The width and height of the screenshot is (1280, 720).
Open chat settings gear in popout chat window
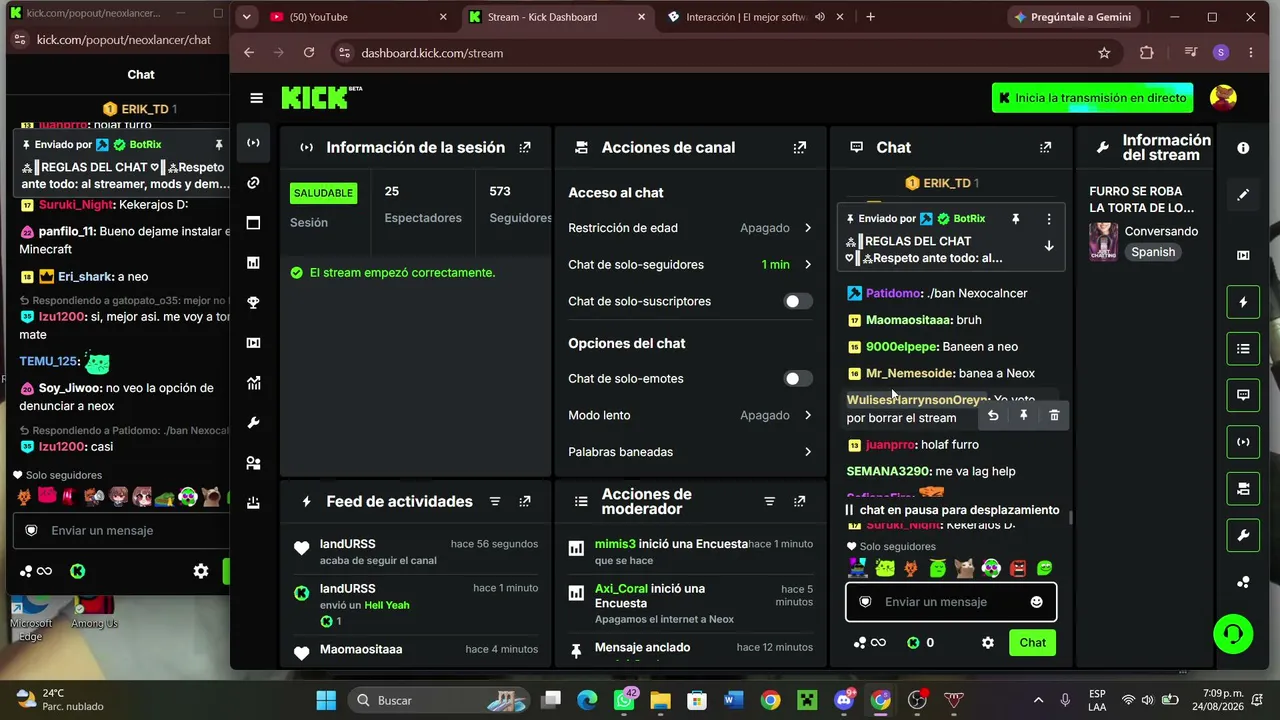point(201,571)
